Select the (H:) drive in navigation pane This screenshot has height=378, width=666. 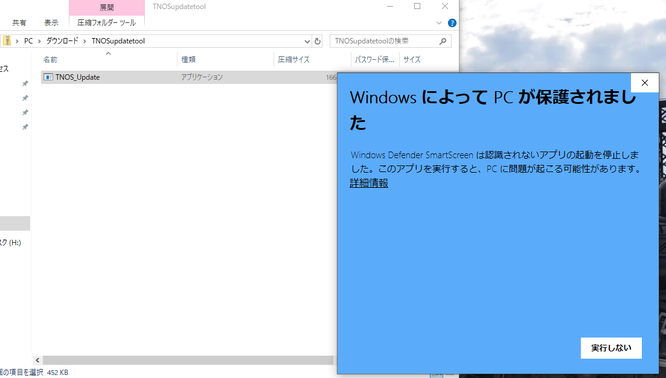[11, 243]
